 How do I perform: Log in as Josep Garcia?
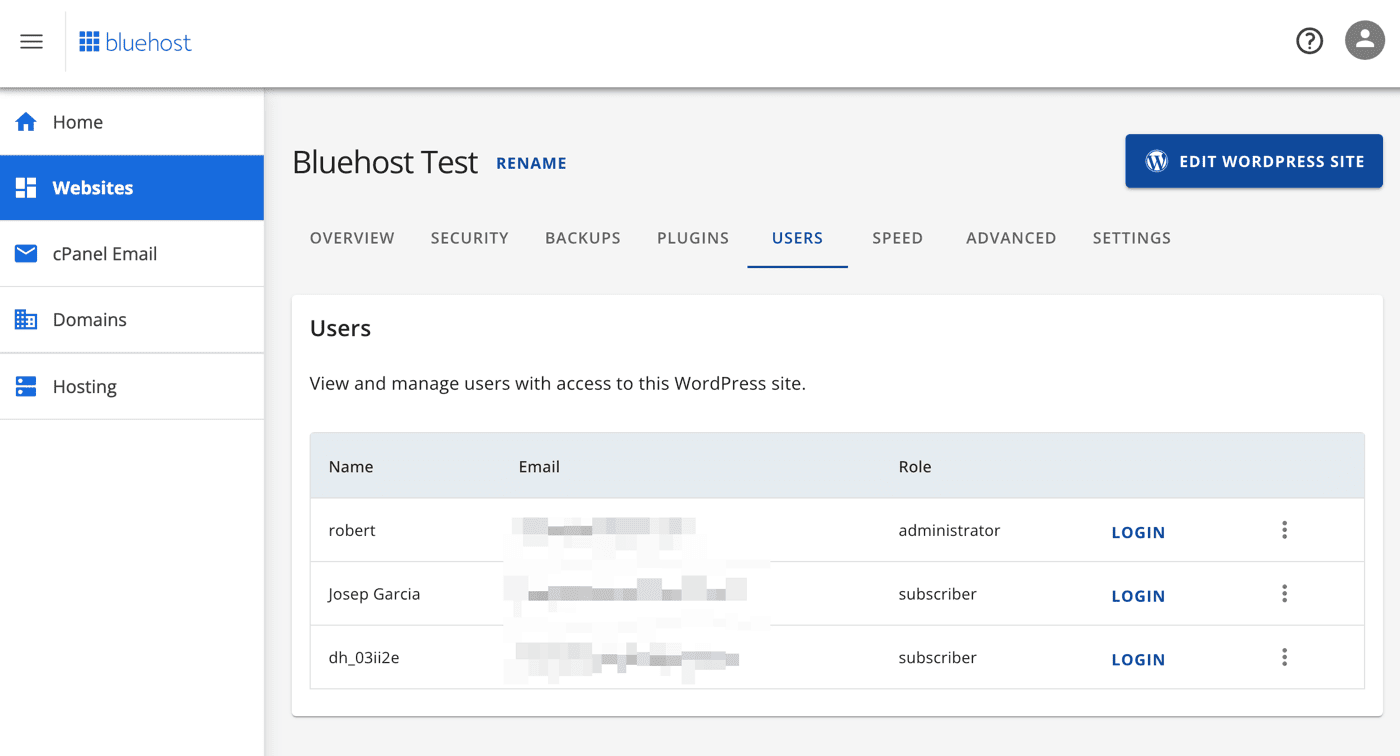[x=1138, y=596]
